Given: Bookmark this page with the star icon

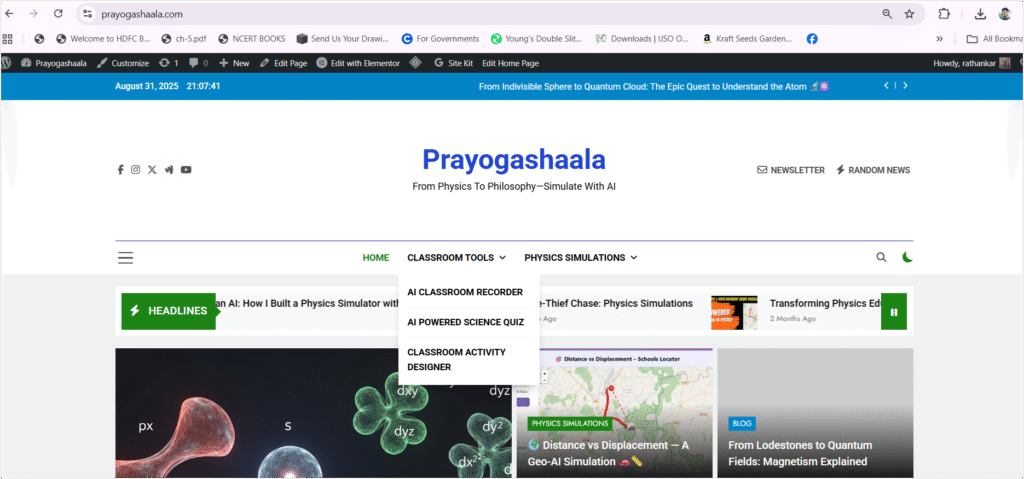Looking at the screenshot, I should click(x=909, y=14).
